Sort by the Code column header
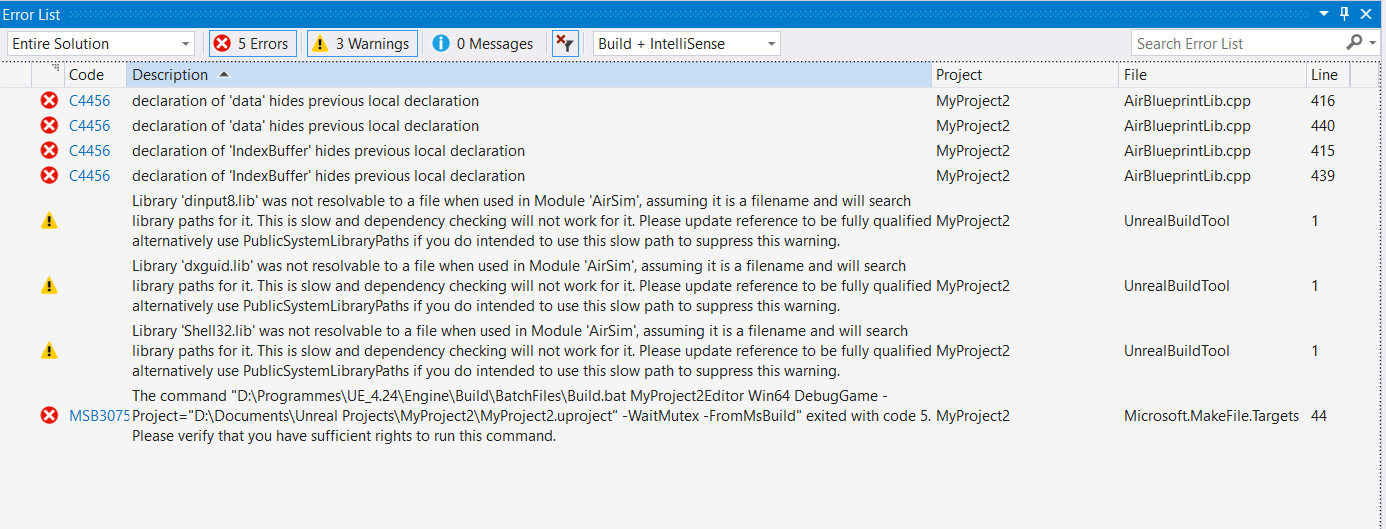The height and width of the screenshot is (529, 1386). pyautogui.click(x=95, y=75)
